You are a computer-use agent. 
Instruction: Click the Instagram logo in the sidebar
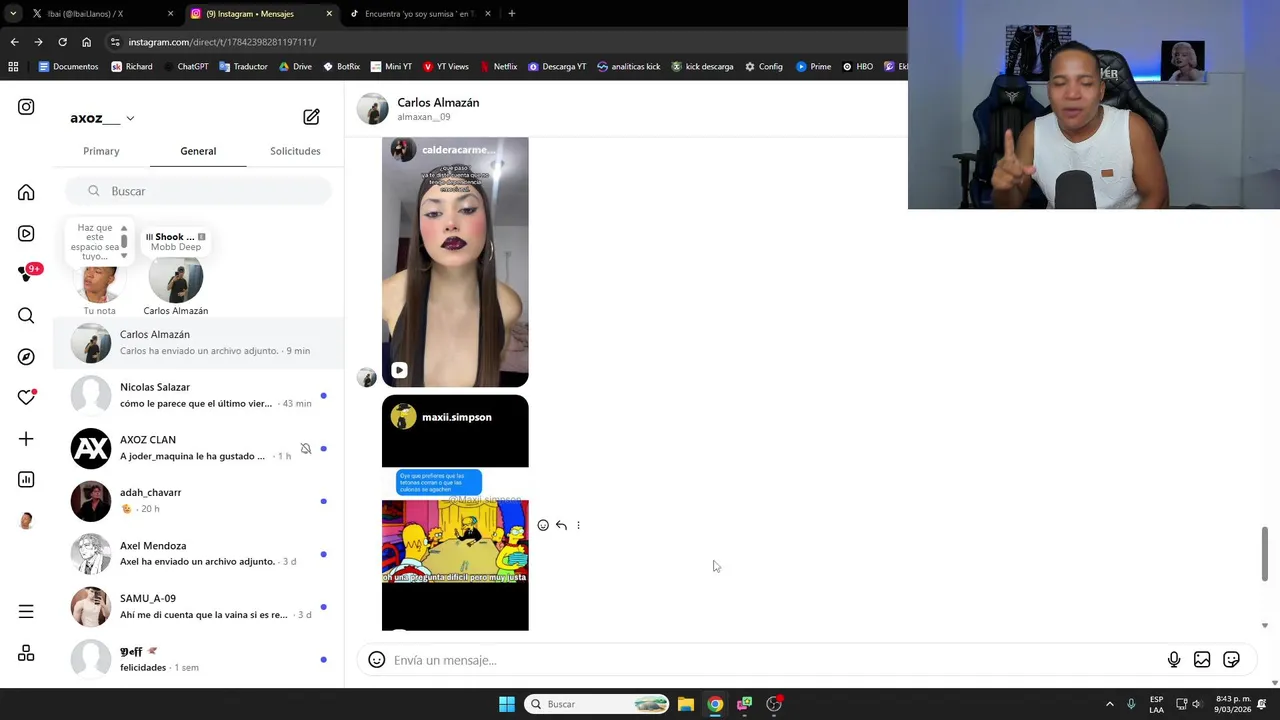coord(26,107)
